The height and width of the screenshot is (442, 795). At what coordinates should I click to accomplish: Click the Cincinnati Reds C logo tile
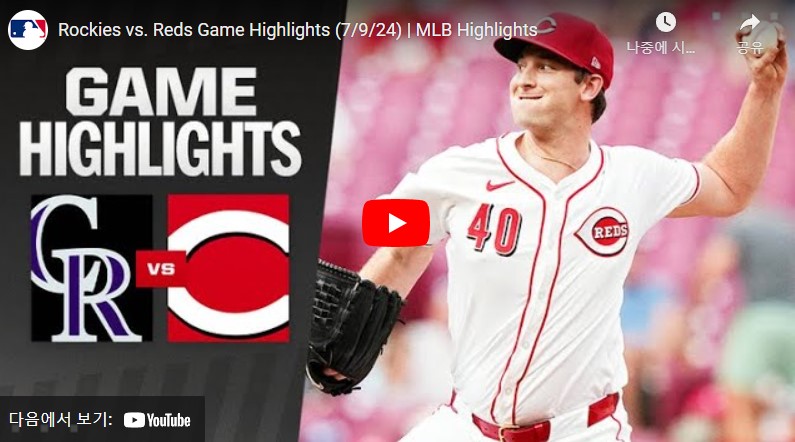click(228, 268)
